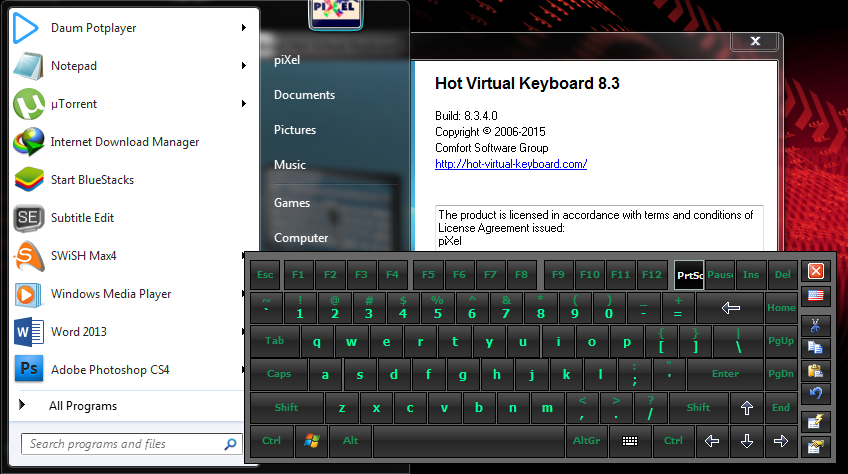Toggle the AltGr key
This screenshot has width=848, height=474.
(586, 441)
